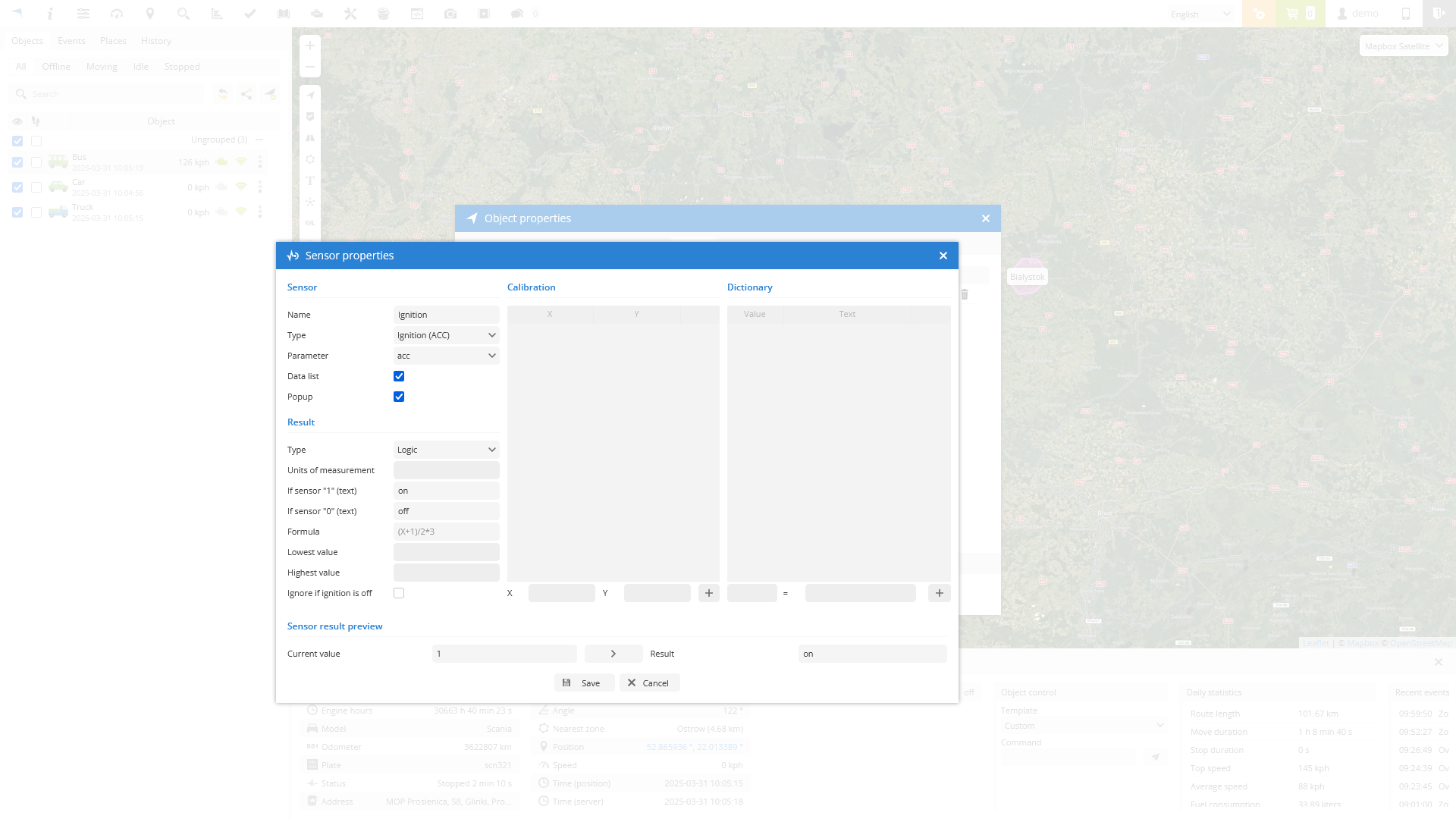Uncheck the Popup checkbox
The width and height of the screenshot is (1456, 819).
coord(399,397)
